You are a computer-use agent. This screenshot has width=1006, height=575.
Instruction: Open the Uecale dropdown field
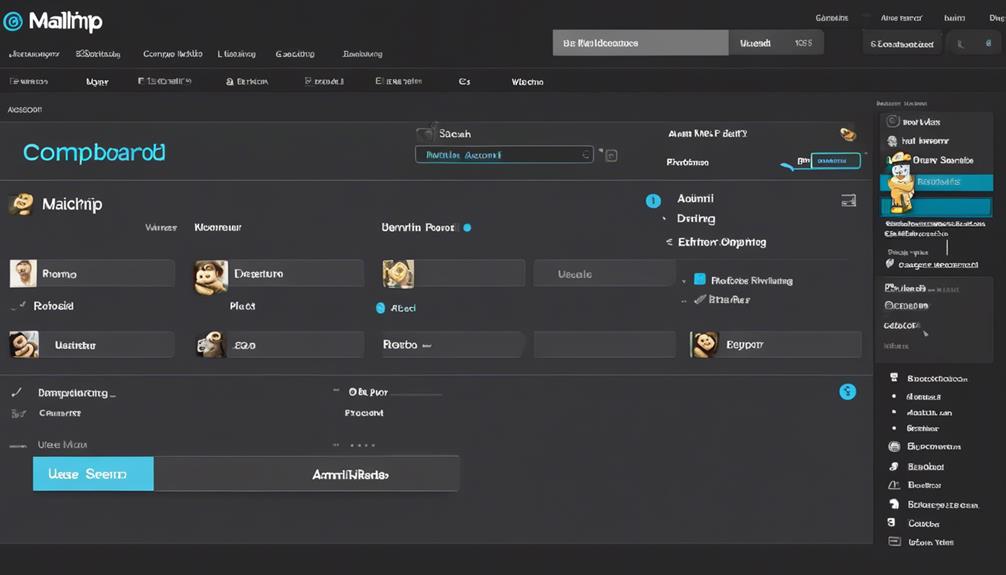coord(604,273)
